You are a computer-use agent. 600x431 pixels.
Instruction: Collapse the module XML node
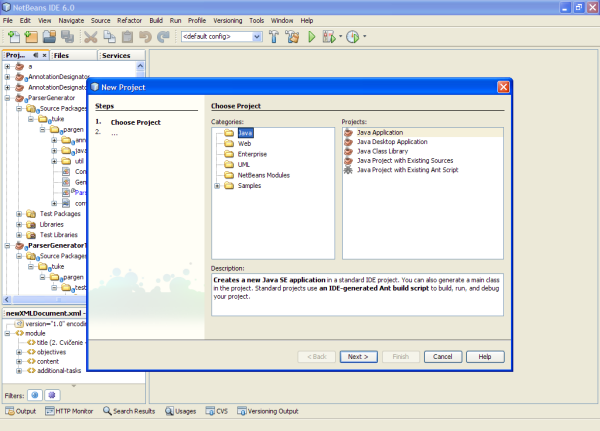[7, 333]
